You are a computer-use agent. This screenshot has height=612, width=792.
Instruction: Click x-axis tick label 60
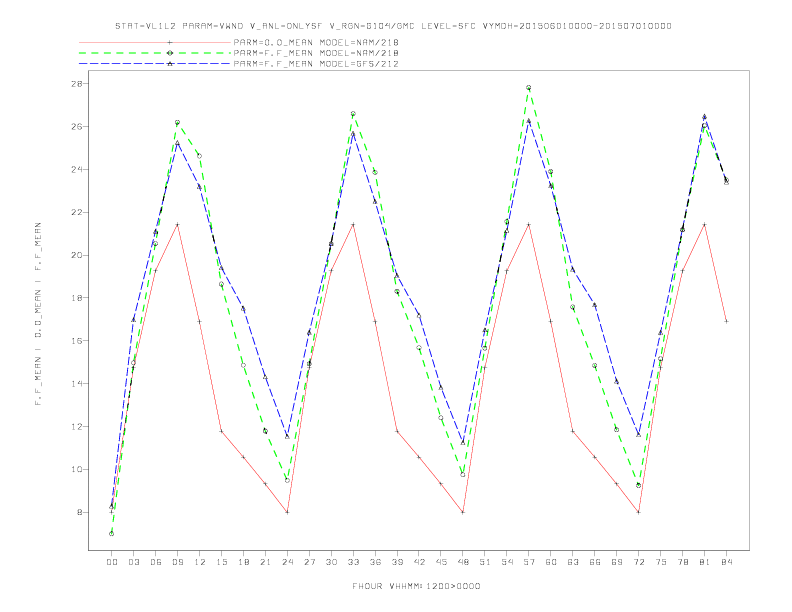(551, 562)
